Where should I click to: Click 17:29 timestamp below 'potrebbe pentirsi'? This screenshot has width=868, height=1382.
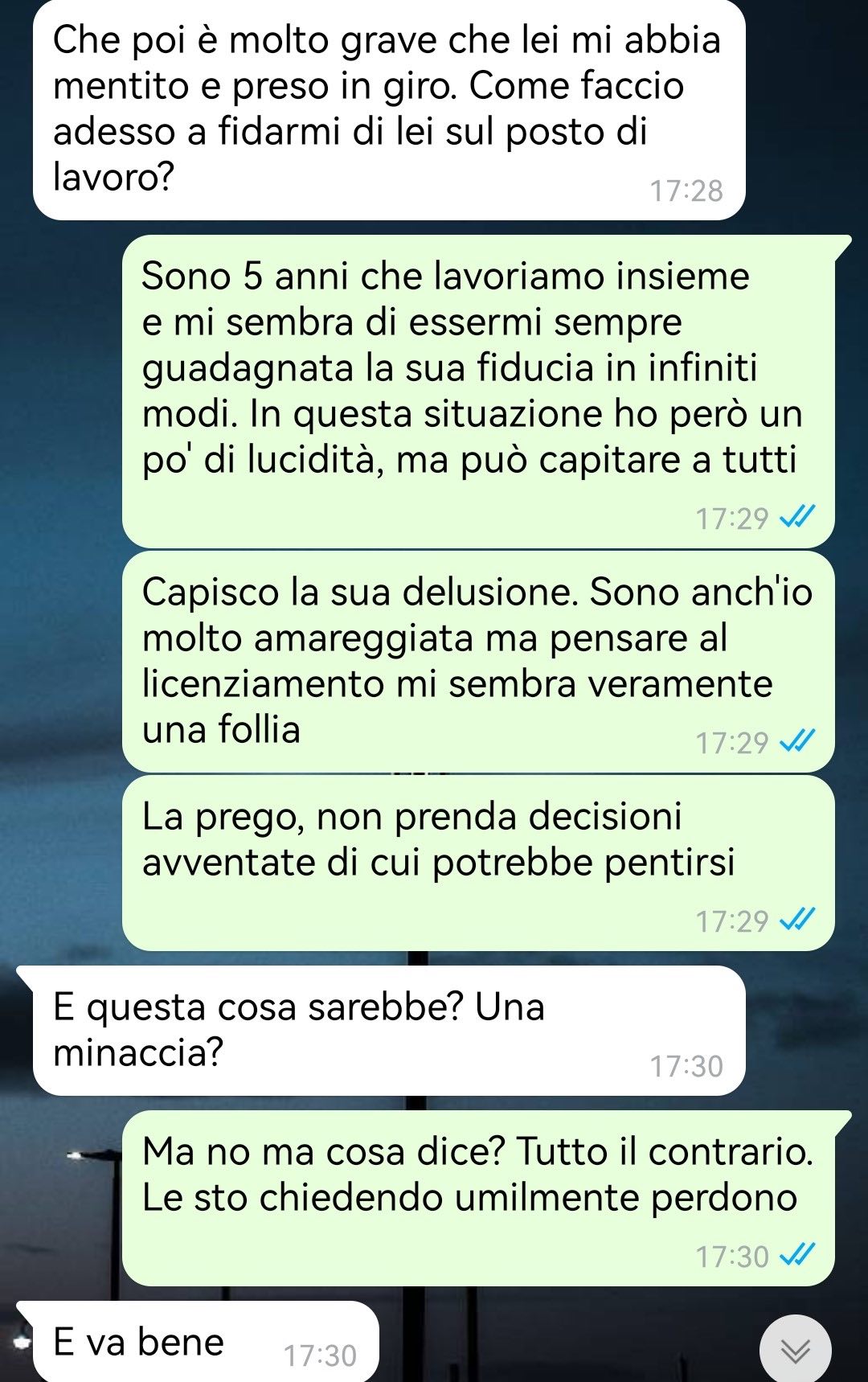(x=732, y=921)
